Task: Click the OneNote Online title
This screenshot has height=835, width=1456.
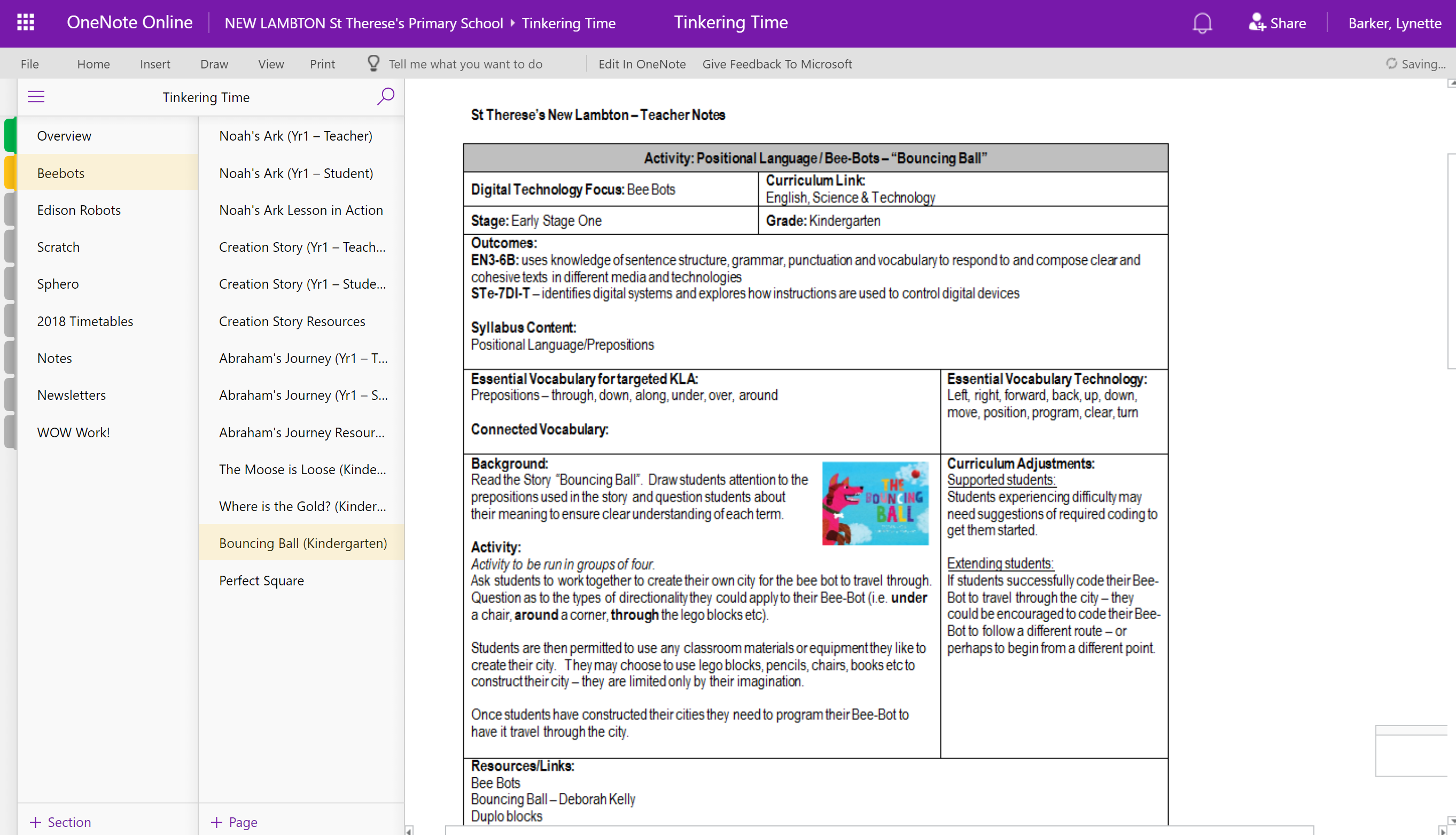Action: coord(129,22)
